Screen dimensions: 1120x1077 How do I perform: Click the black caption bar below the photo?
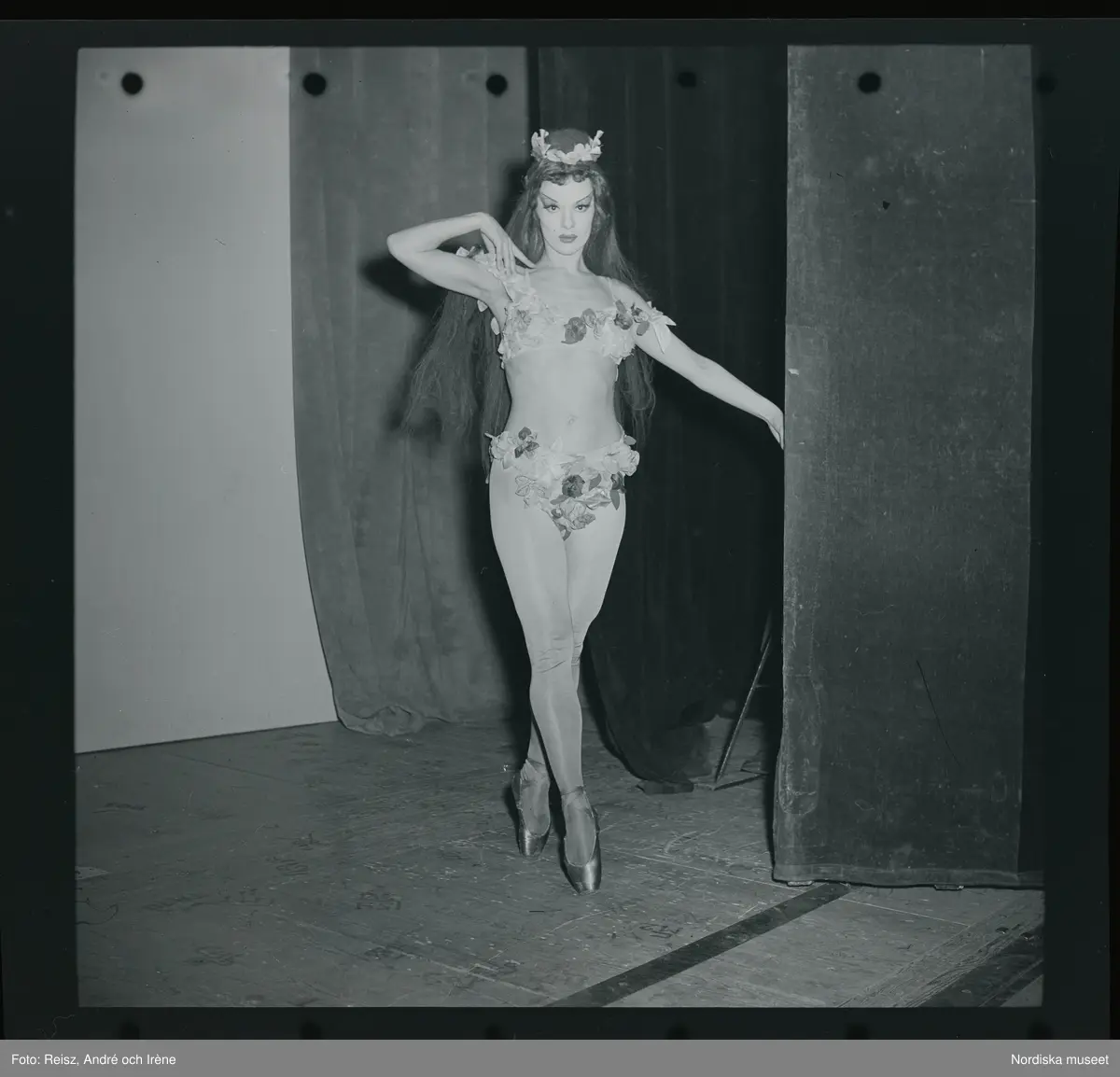[x=560, y=1058]
